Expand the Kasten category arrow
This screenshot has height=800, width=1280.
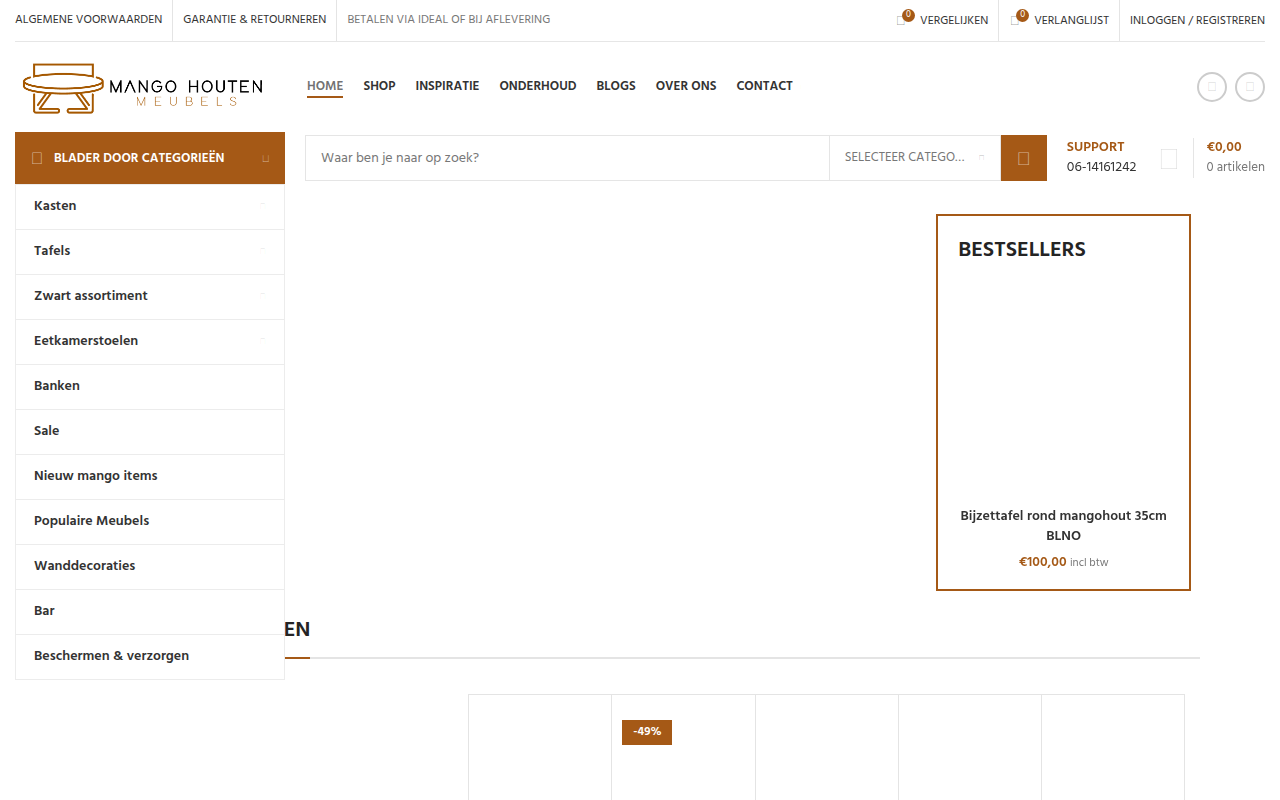click(262, 205)
